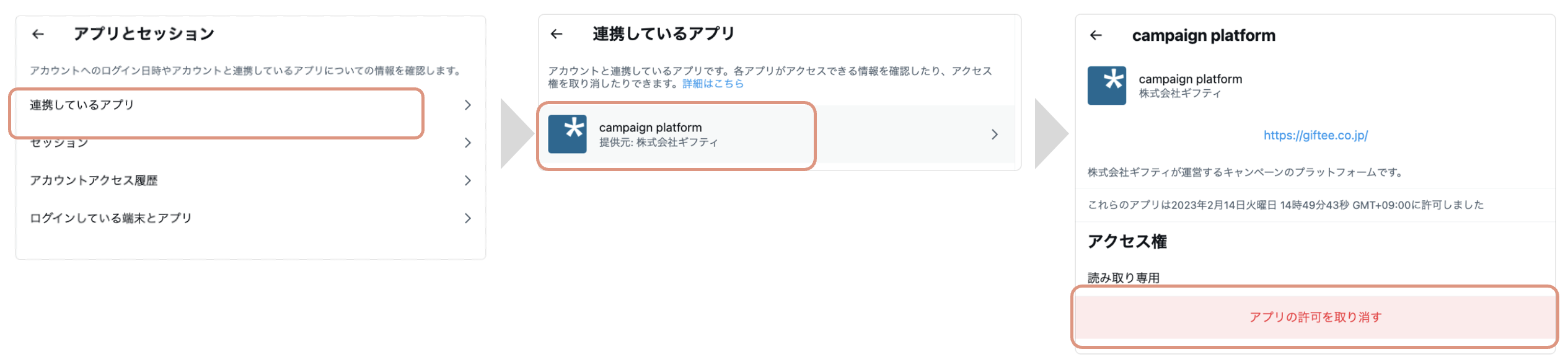Select campaign platform app name in list
This screenshot has width=1568, height=362.
[x=650, y=127]
